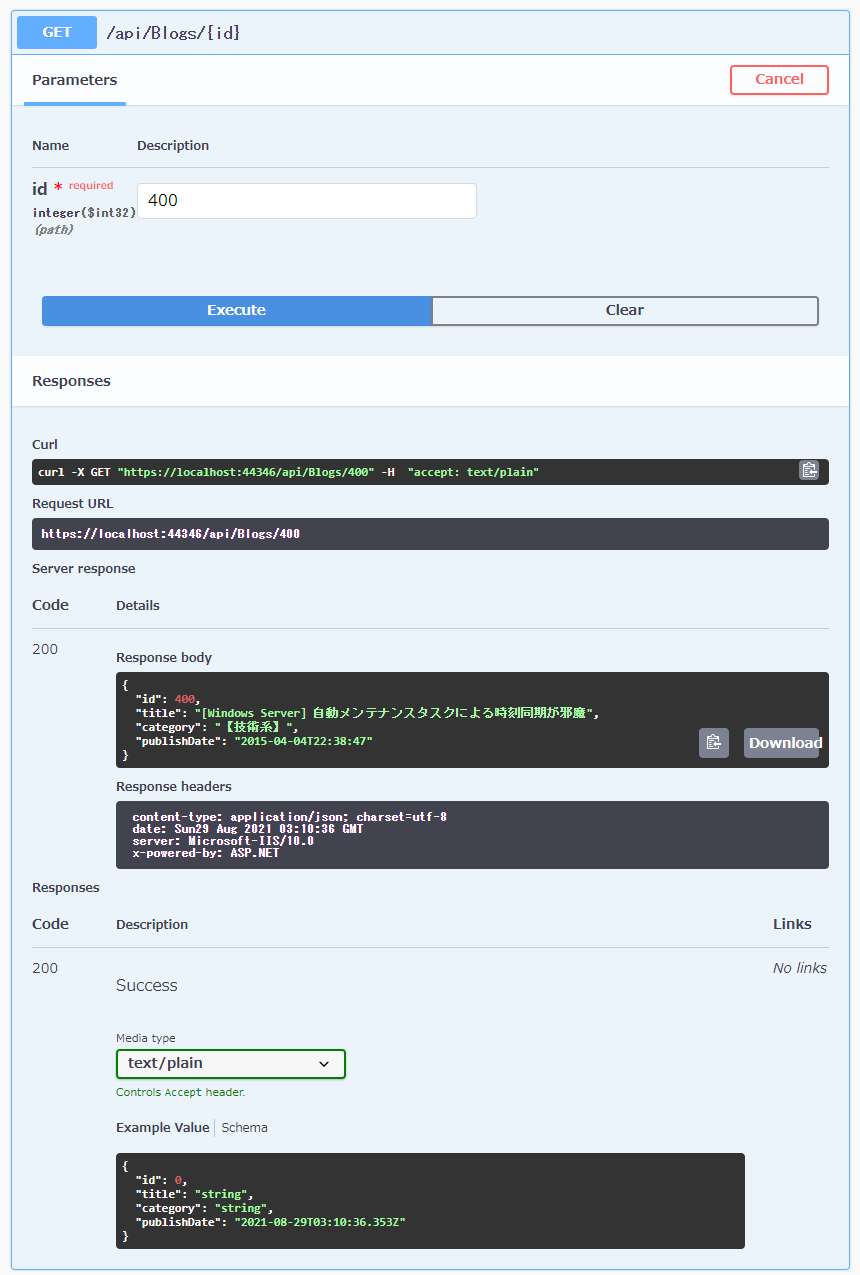Click the response headers block
The width and height of the screenshot is (860, 1275).
click(x=470, y=835)
